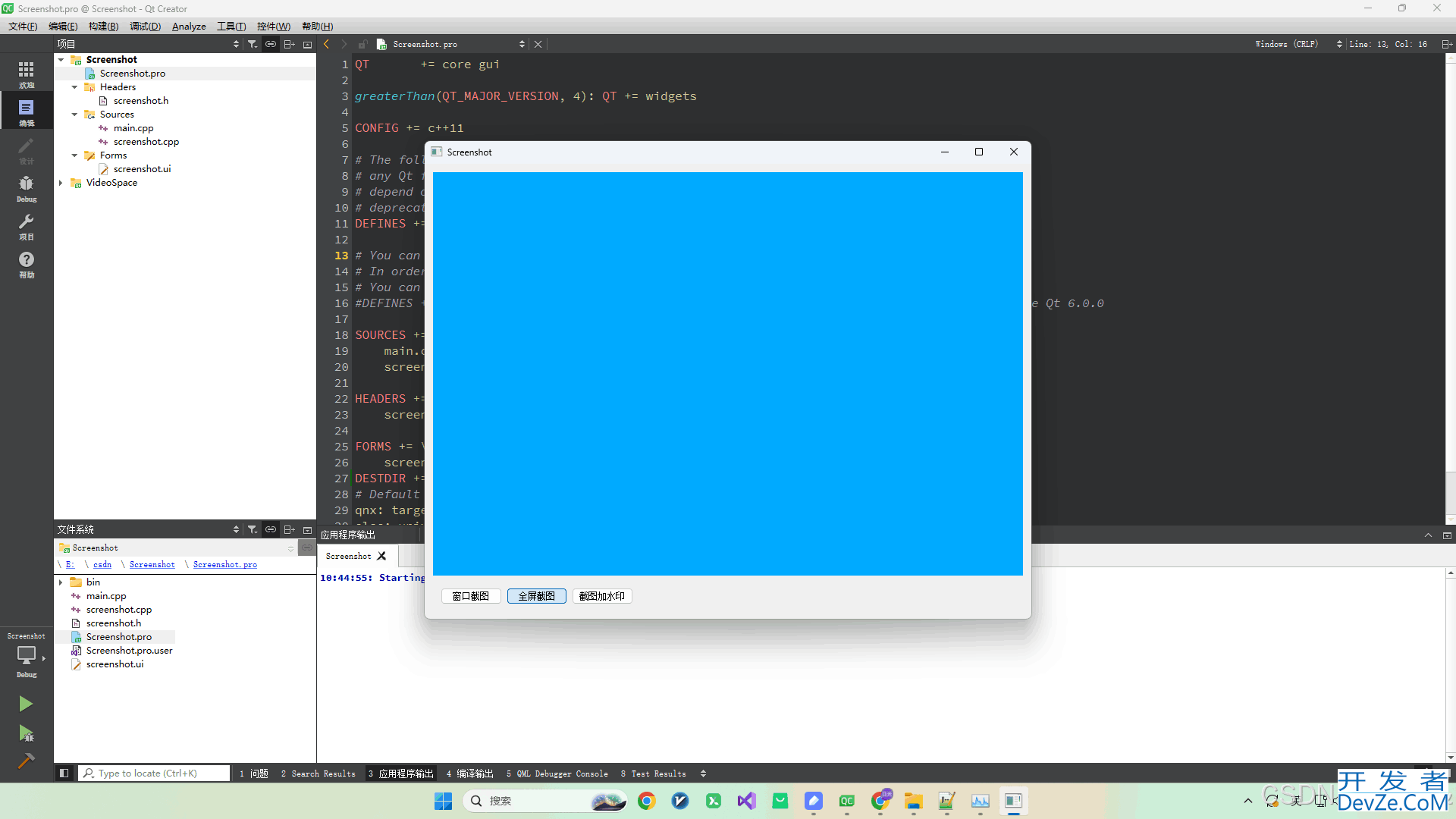The height and width of the screenshot is (819, 1456).
Task: Follow the csdn breadcrumb link
Action: pos(102,564)
